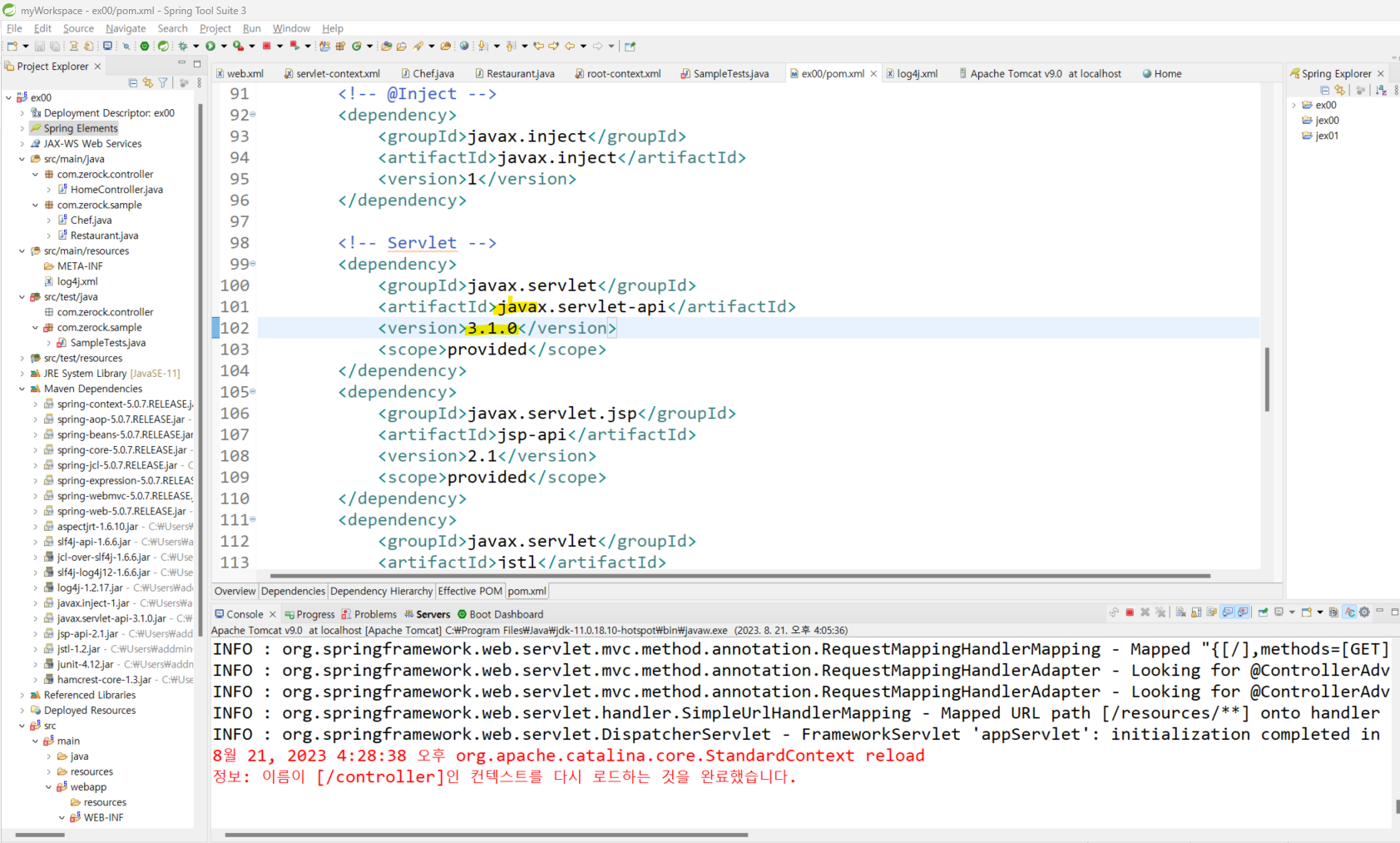This screenshot has height=843, width=1400.
Task: Close the ex00/pom.xml editor tab
Action: point(873,73)
